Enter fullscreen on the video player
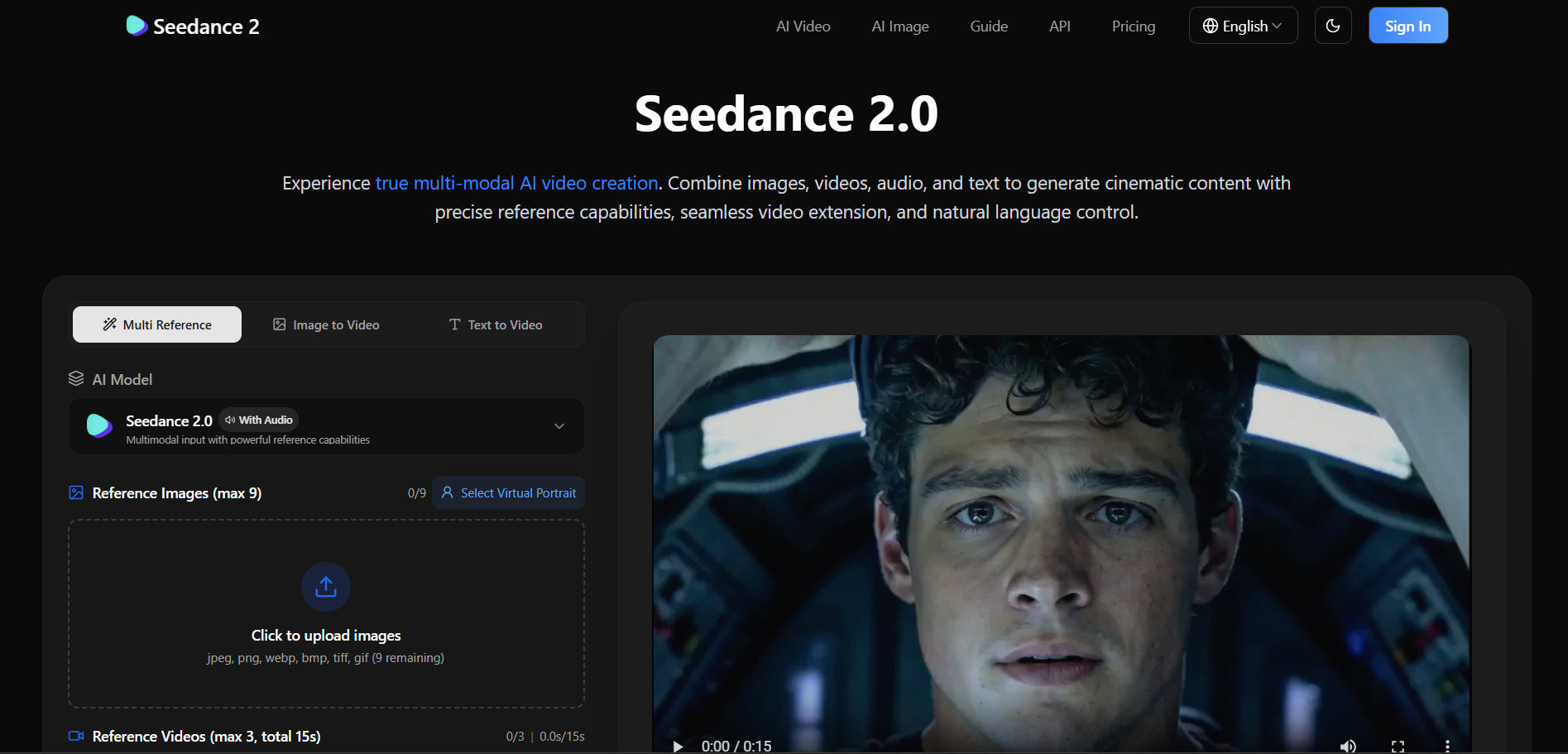The width and height of the screenshot is (1568, 754). [1398, 746]
